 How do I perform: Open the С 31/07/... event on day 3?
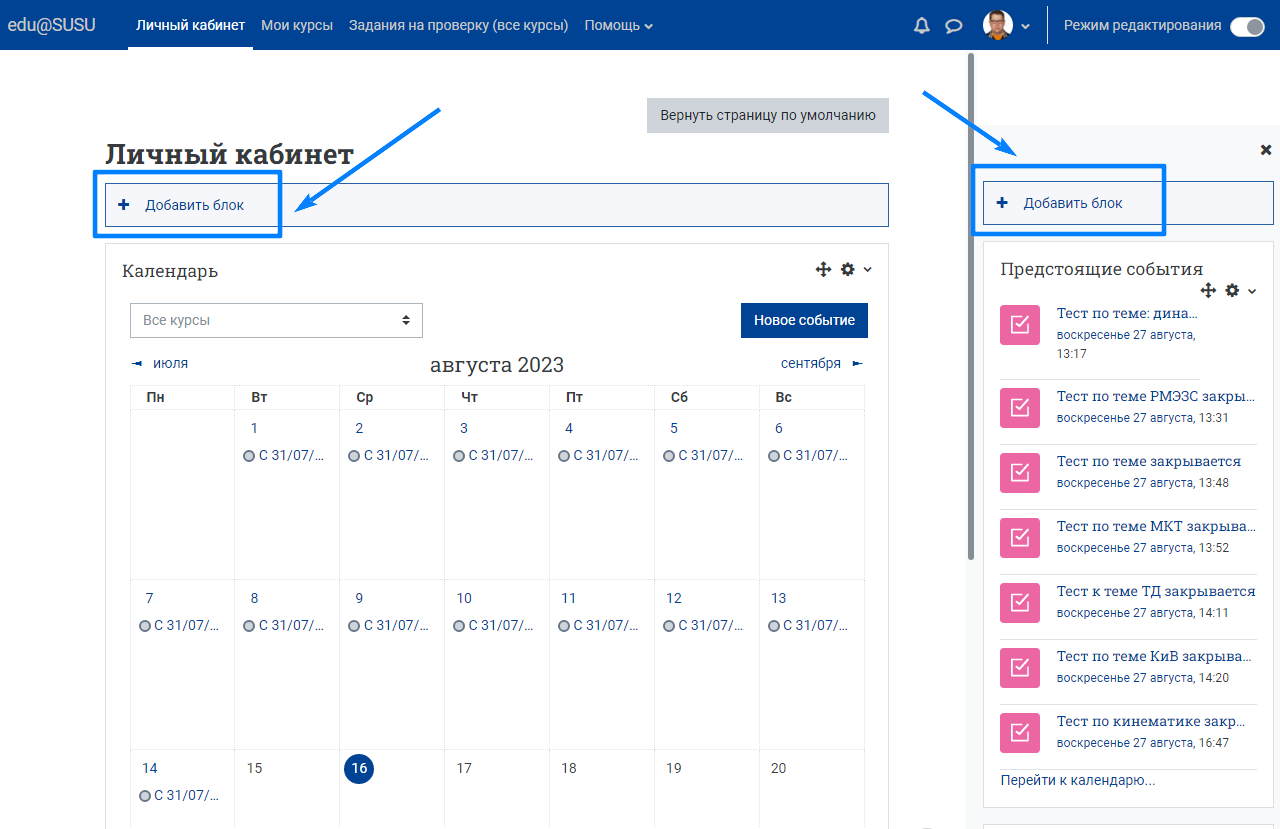pyautogui.click(x=492, y=455)
